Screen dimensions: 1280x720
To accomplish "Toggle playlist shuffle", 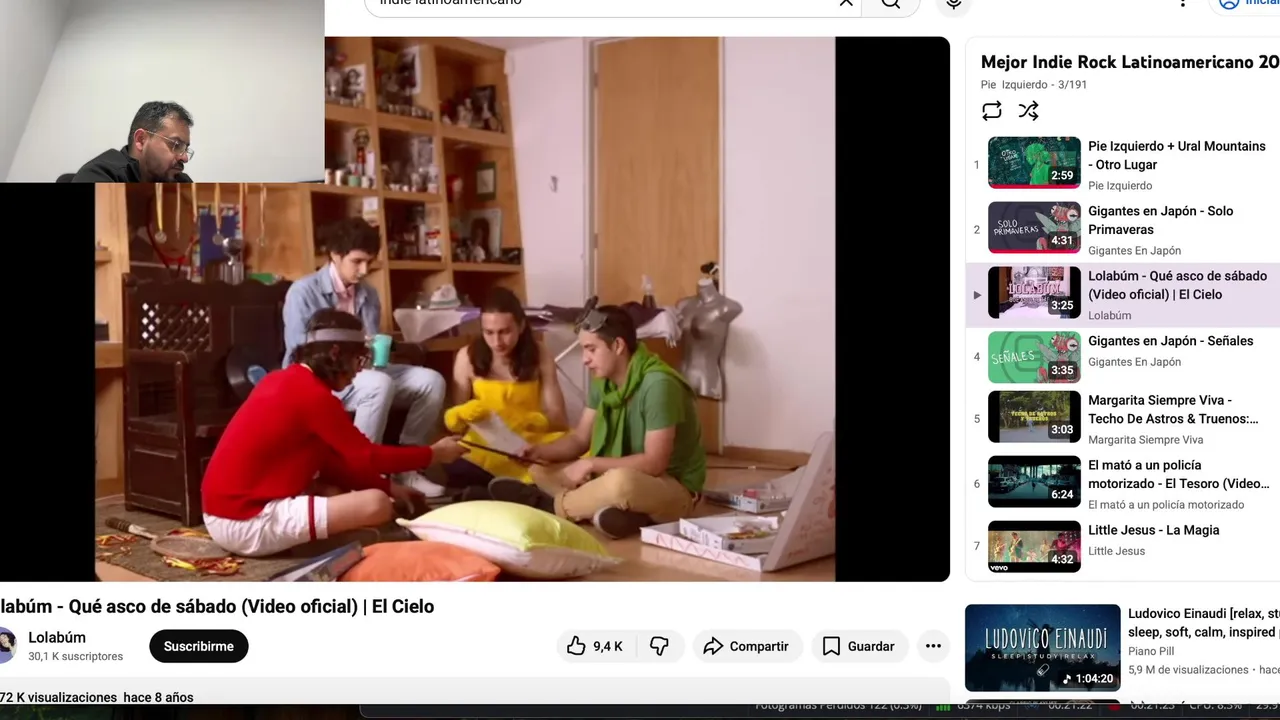I will 1028,111.
